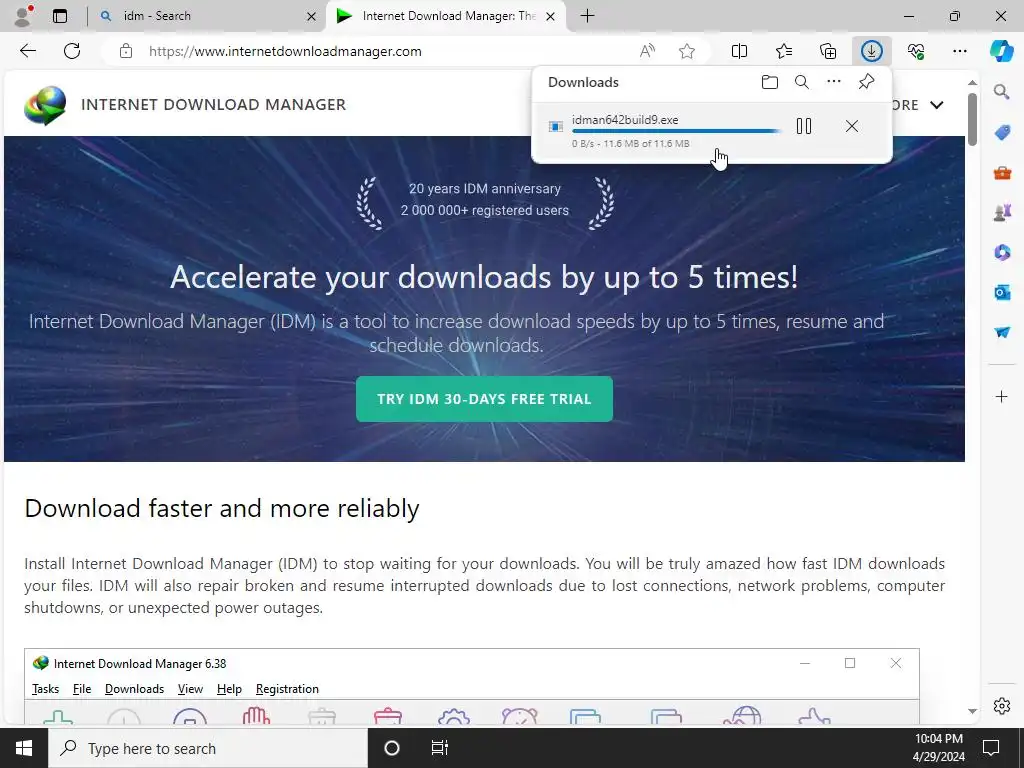Open the Windows Start menu
Viewport: 1024px width, 768px height.
[24, 748]
